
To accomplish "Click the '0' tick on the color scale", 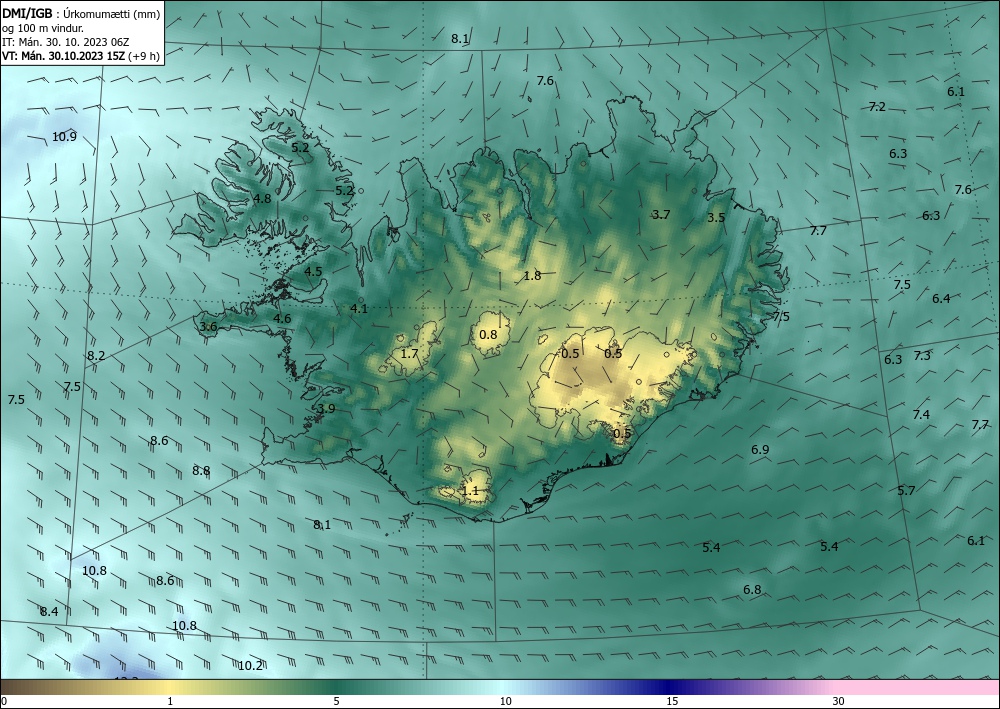I will pyautogui.click(x=4, y=701).
